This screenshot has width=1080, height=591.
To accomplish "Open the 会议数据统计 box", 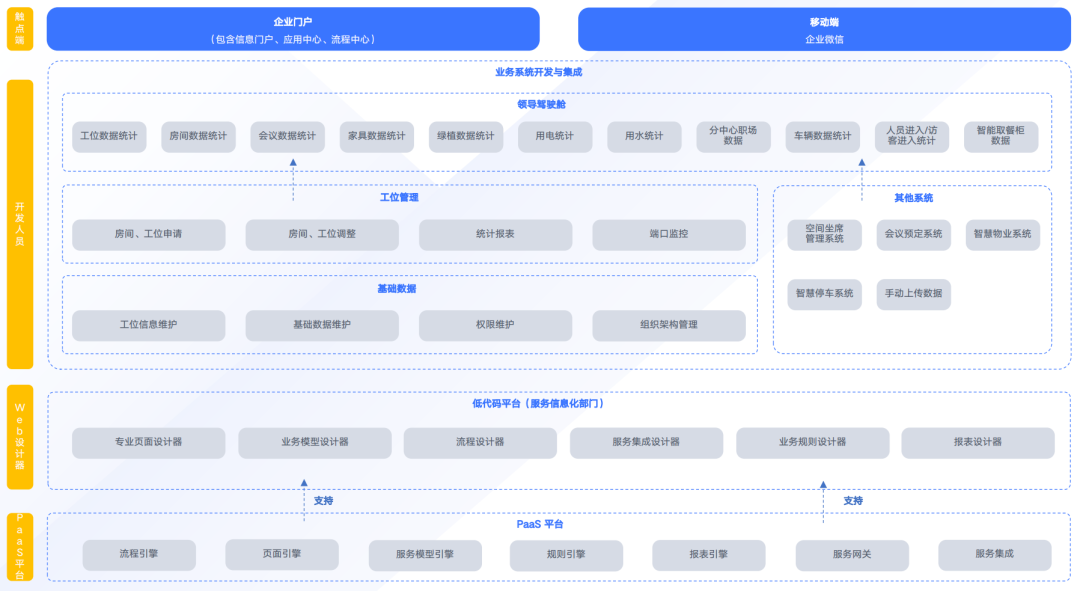I will tap(287, 136).
